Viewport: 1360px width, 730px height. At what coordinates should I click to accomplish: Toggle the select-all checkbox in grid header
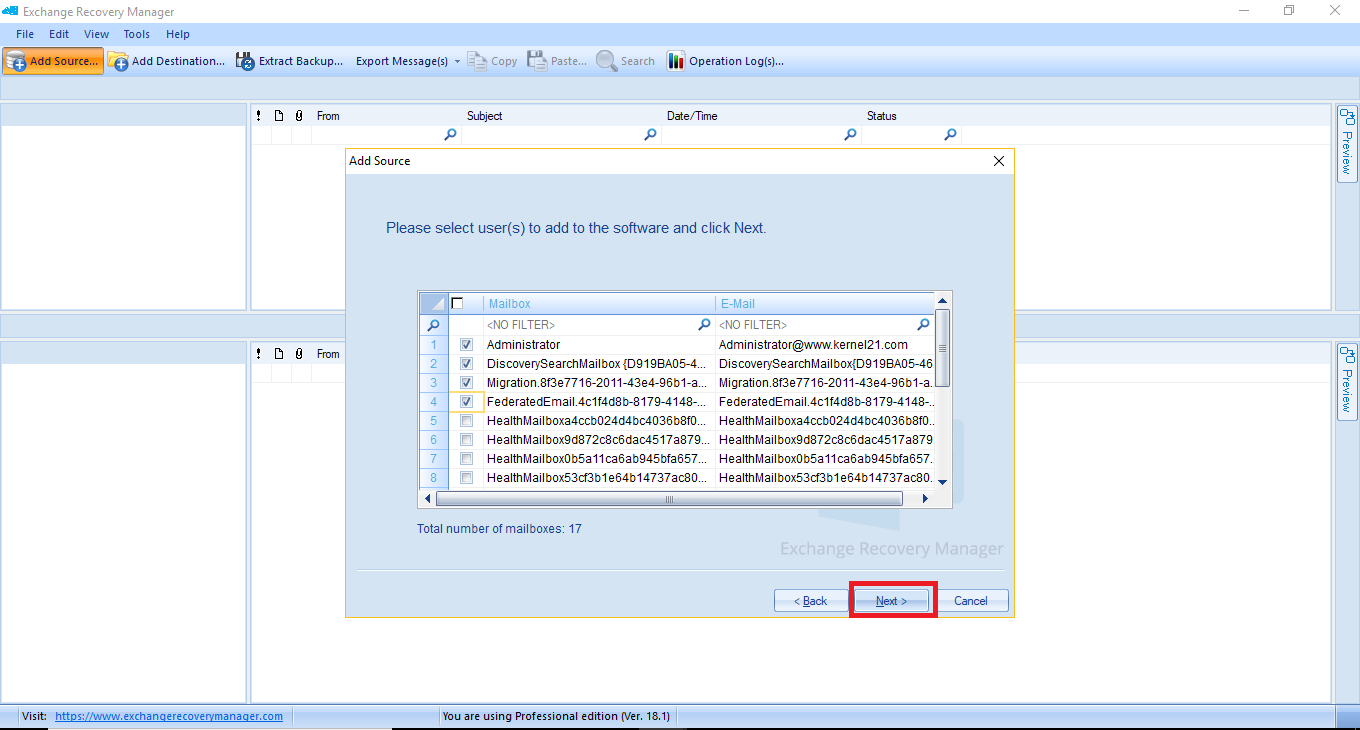point(458,303)
